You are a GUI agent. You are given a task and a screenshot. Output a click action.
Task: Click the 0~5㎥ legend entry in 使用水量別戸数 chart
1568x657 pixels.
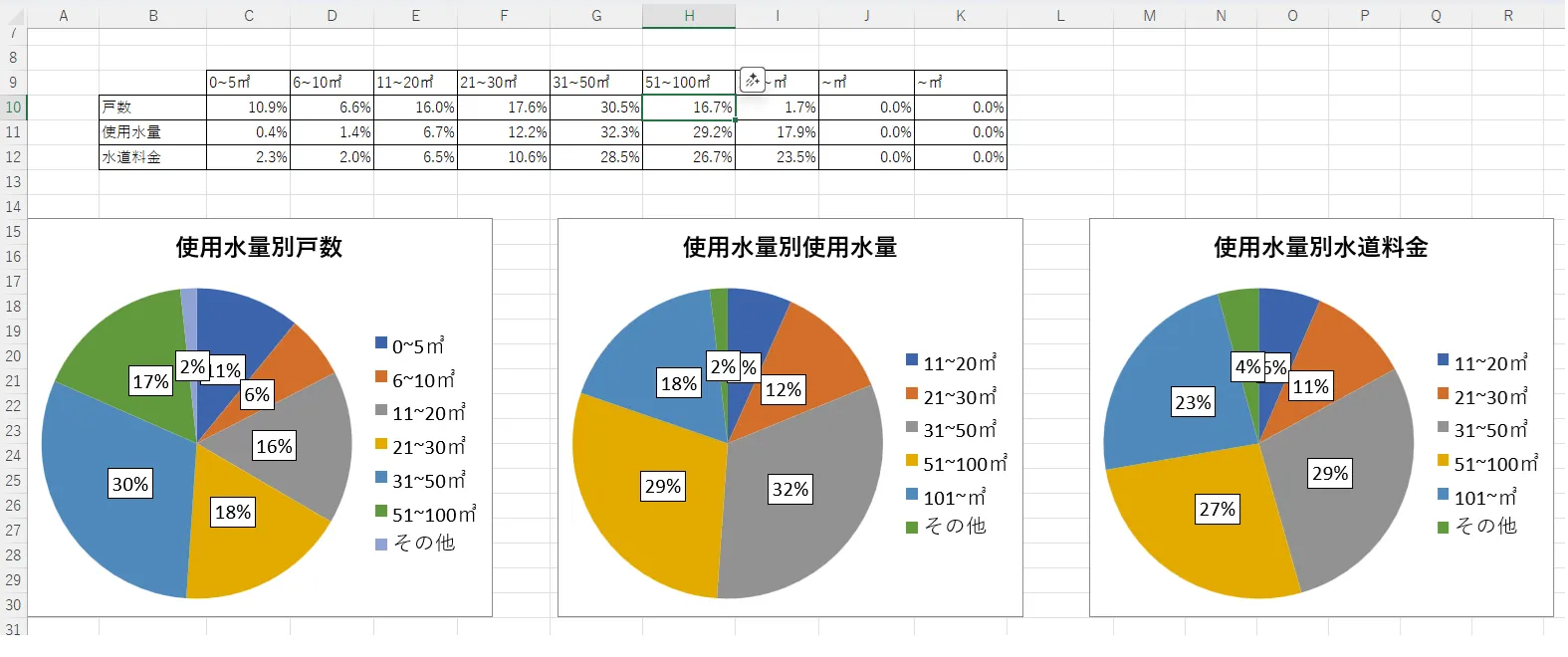pos(410,345)
